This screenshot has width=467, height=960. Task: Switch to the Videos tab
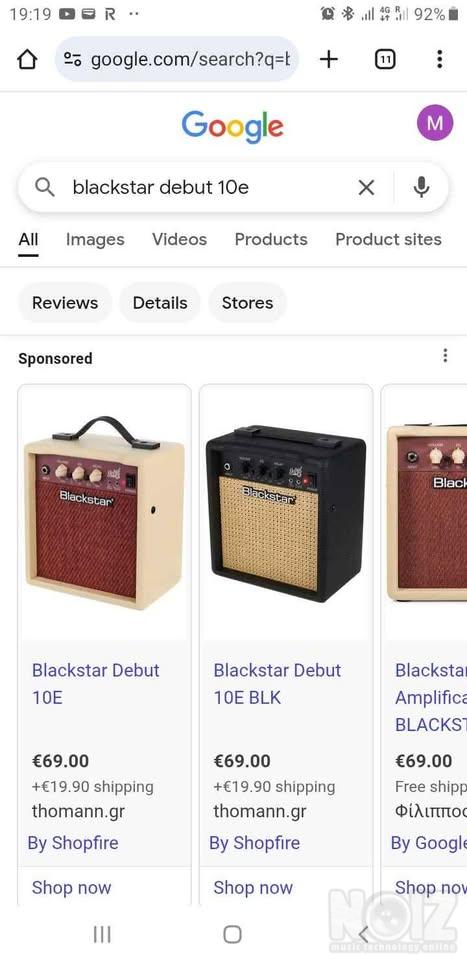click(179, 239)
